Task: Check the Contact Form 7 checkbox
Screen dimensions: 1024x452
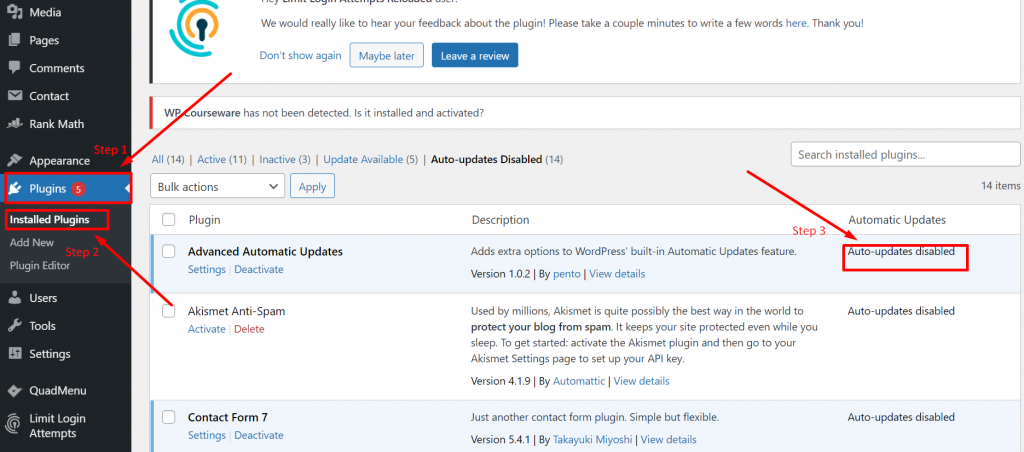Action: coord(168,417)
